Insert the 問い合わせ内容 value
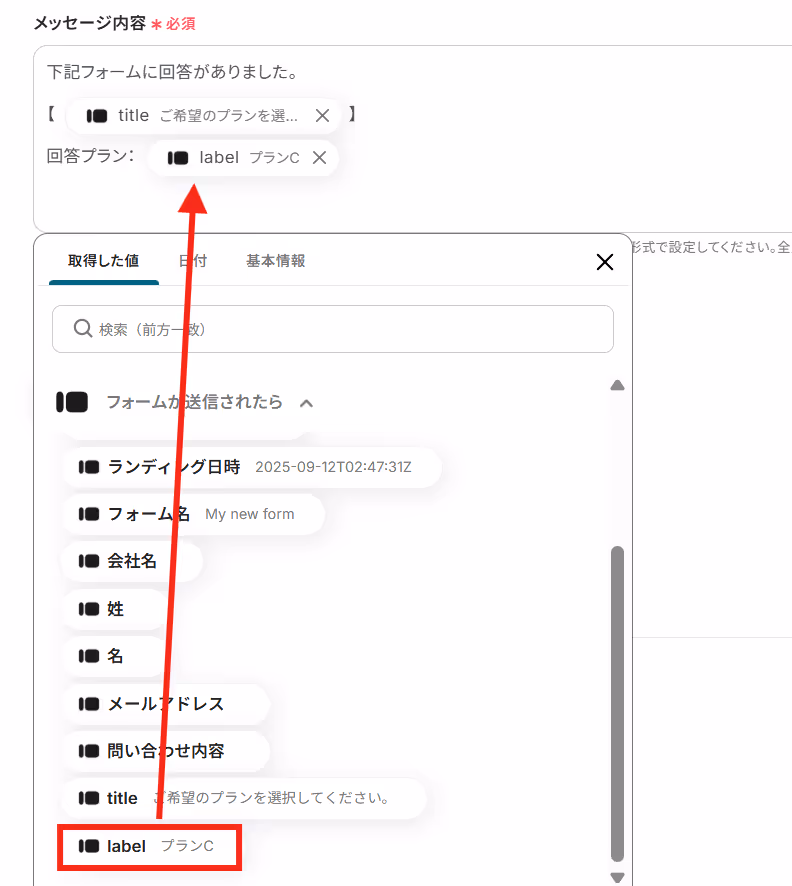 point(166,751)
